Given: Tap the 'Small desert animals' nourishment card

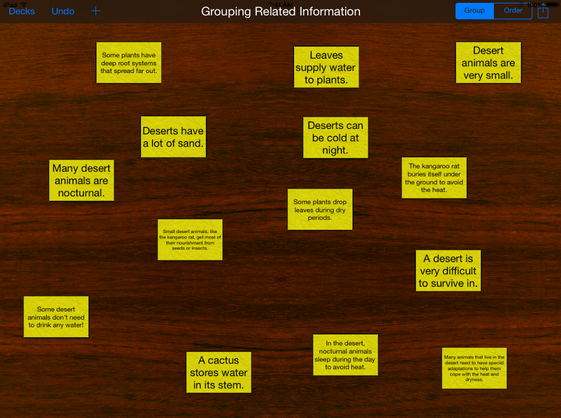Looking at the screenshot, I should pos(190,240).
